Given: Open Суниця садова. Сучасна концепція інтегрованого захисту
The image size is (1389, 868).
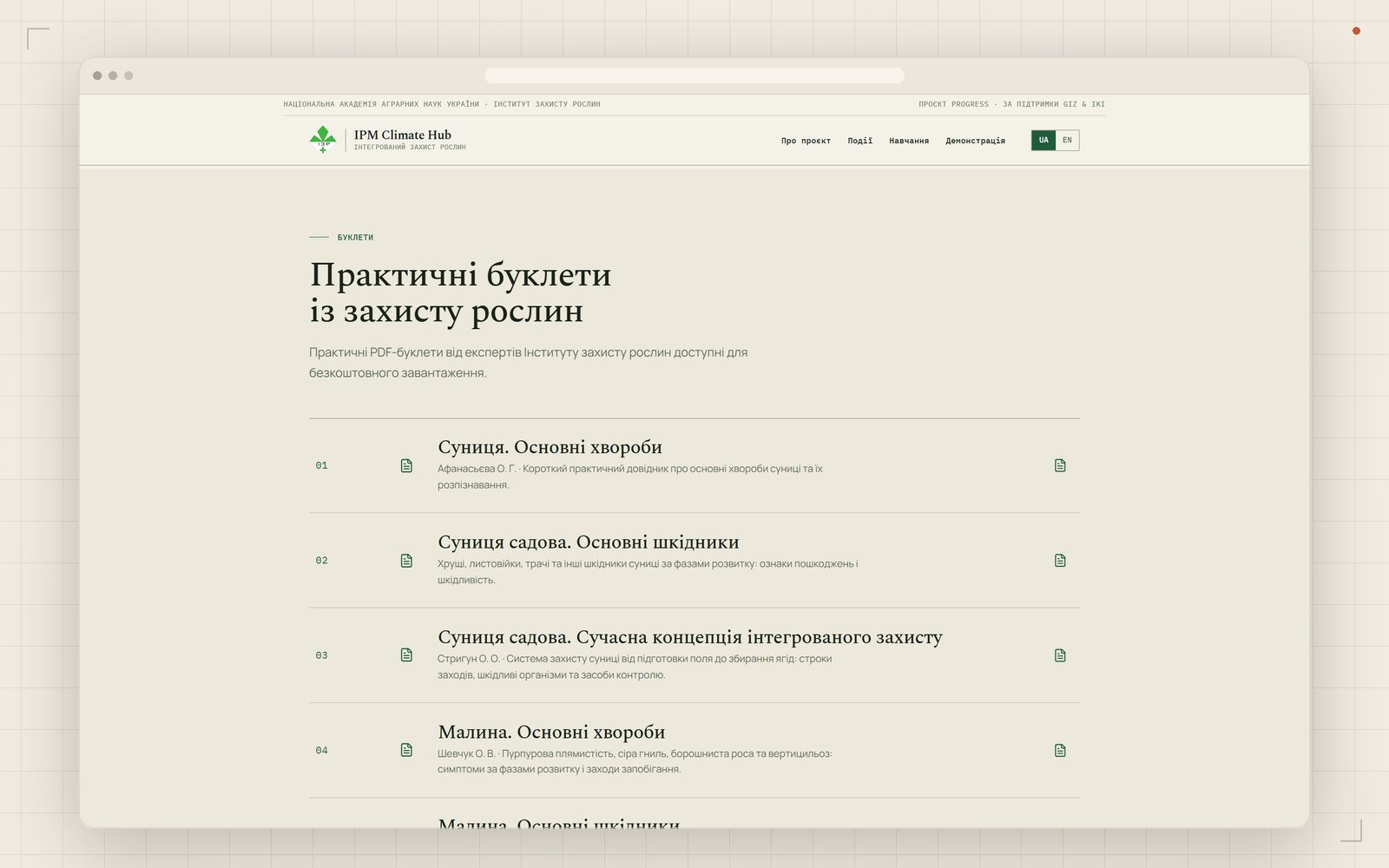Looking at the screenshot, I should 690,637.
